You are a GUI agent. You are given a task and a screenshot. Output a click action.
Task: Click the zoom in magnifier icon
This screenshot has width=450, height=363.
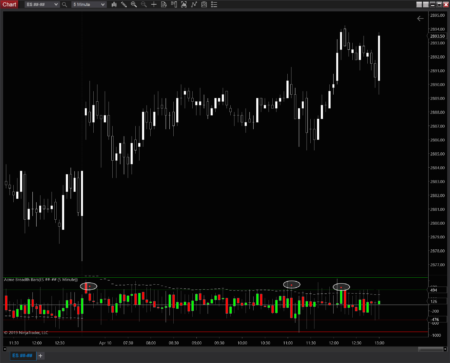[x=134, y=4]
